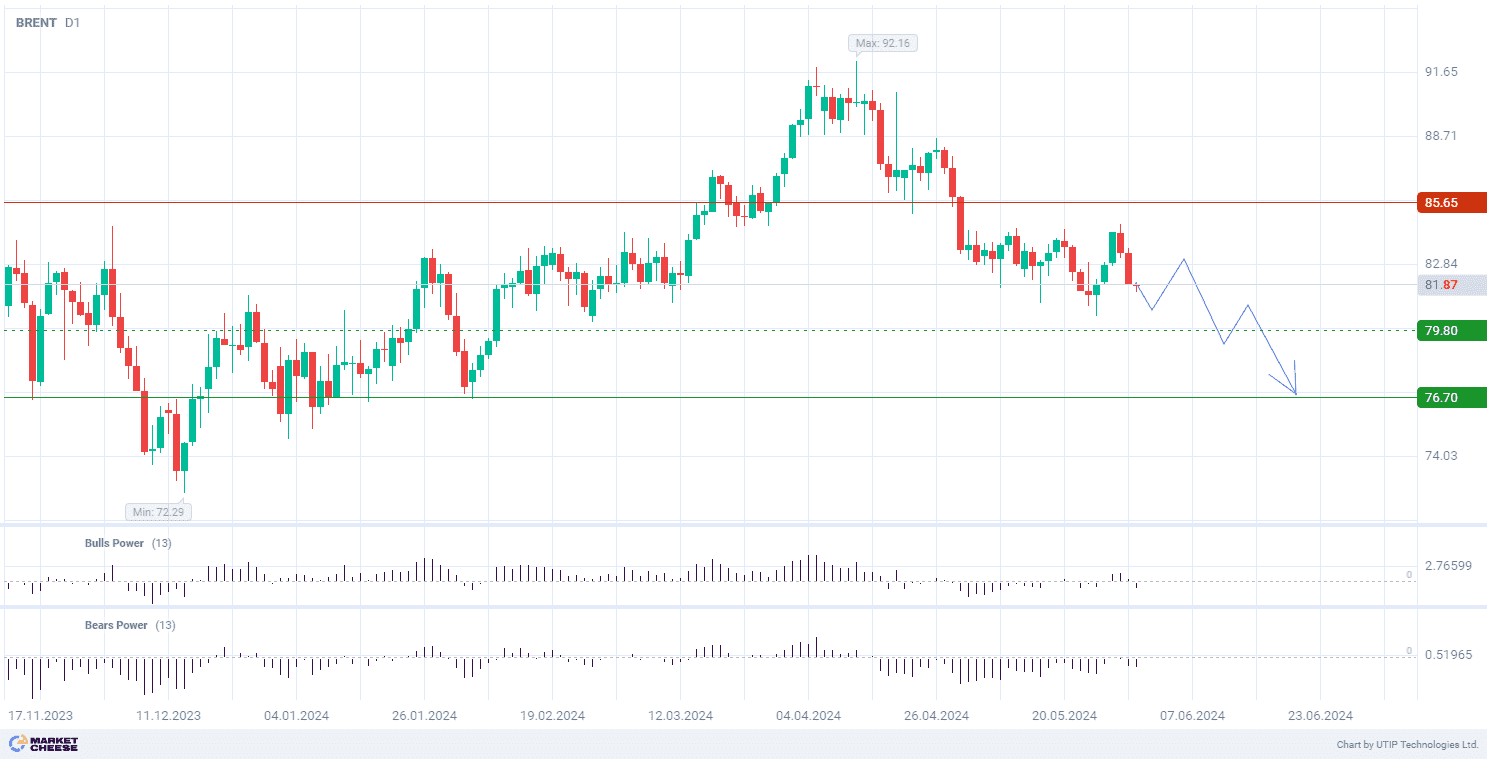Click the Min: 72.29 price marker

pyautogui.click(x=160, y=512)
